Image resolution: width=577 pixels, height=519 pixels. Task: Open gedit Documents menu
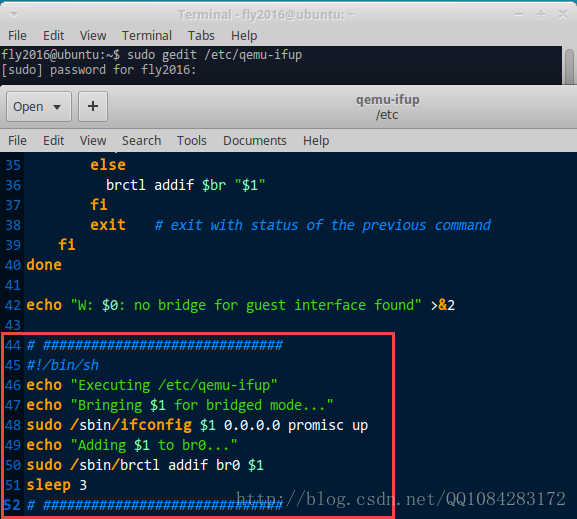(x=255, y=141)
